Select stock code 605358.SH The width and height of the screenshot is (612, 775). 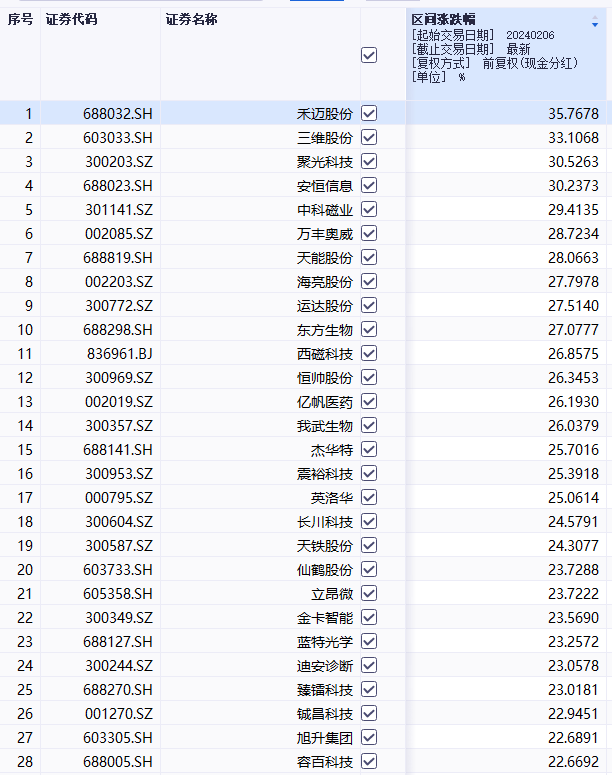(x=118, y=594)
